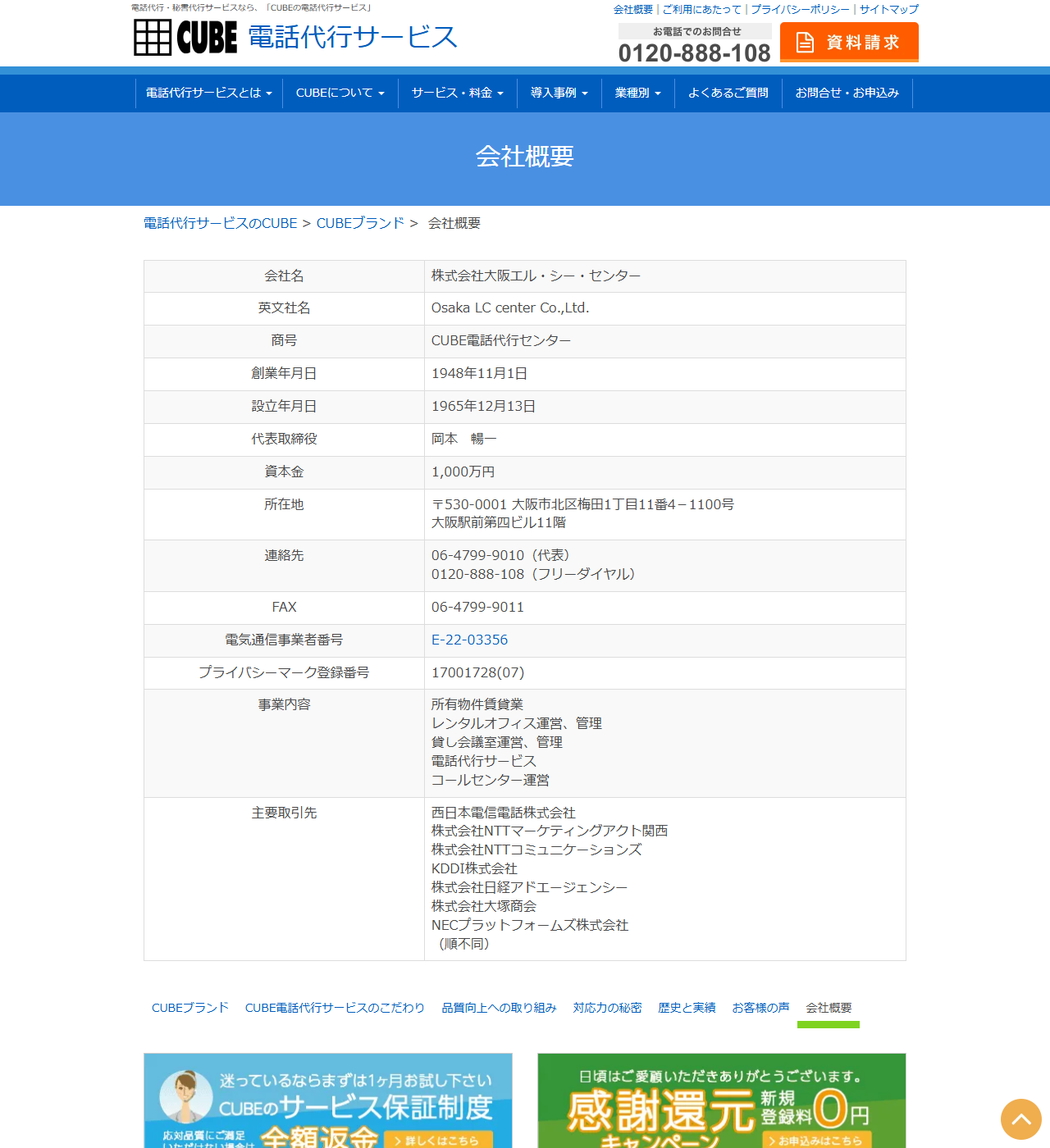
Task: Expand the 電話代行サービスとは menu
Action: pyautogui.click(x=208, y=93)
